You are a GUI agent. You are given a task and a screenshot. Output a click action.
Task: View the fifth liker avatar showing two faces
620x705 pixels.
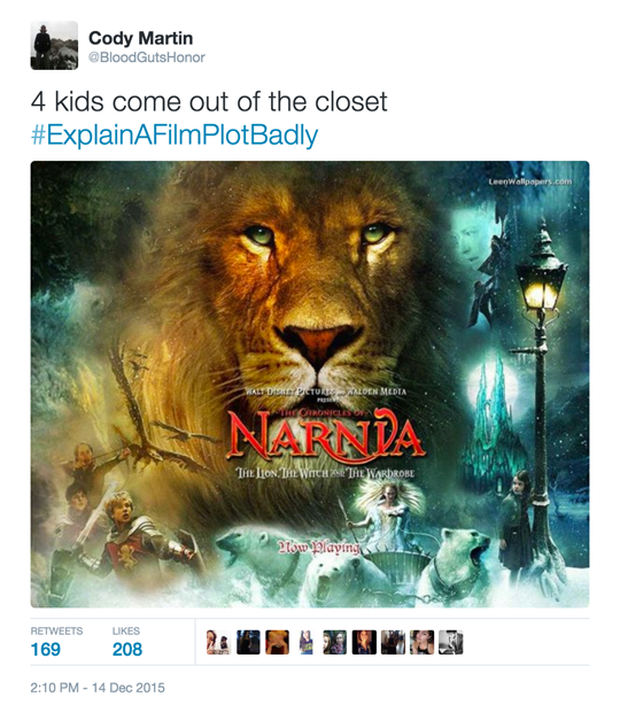tap(335, 642)
